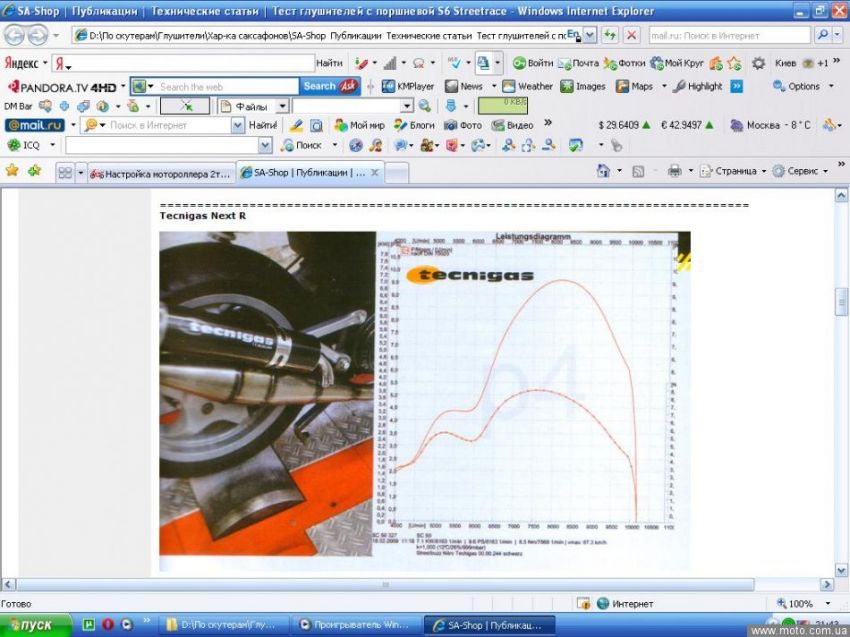Click the horizontal scrollbar right arrow
The width and height of the screenshot is (850, 637).
coord(827,584)
